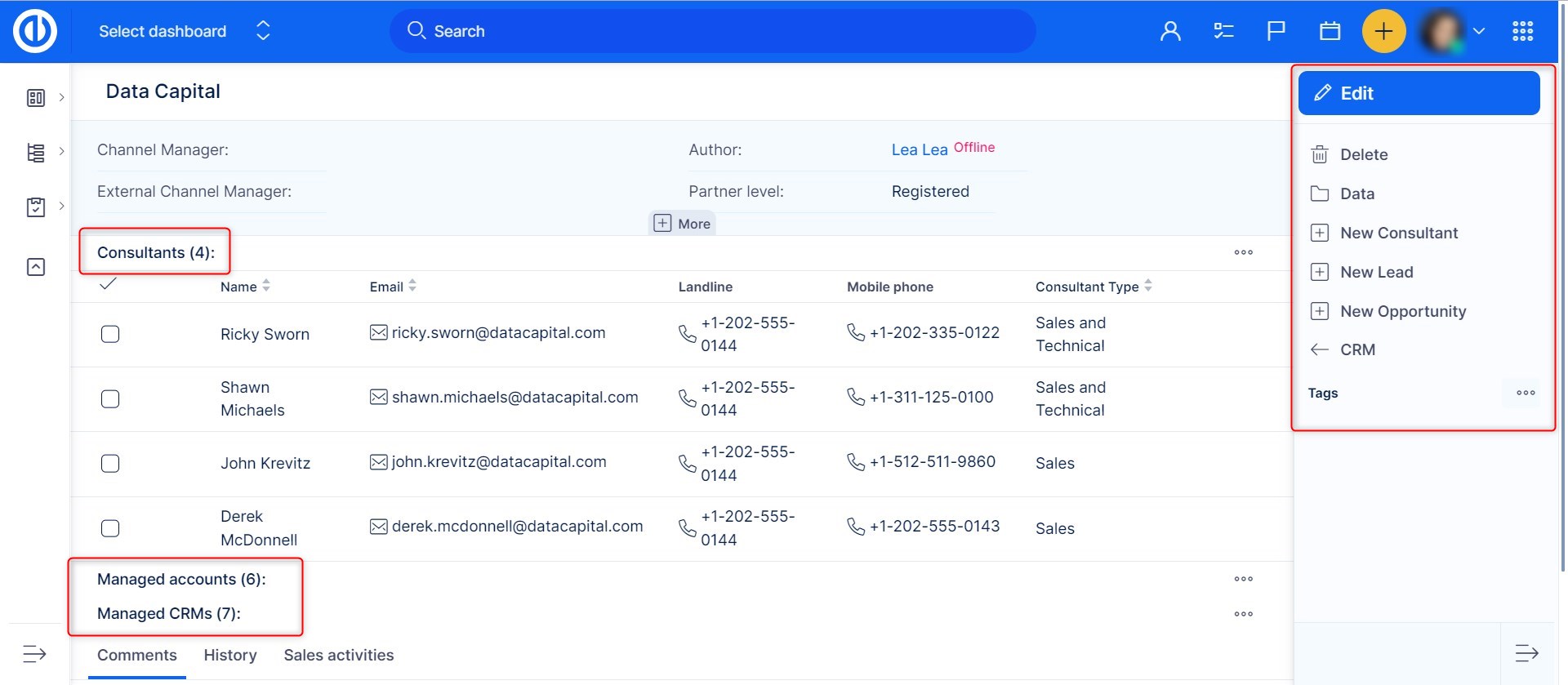The image size is (1568, 685).
Task: Open the apps grid menu icon
Action: pos(1522,32)
